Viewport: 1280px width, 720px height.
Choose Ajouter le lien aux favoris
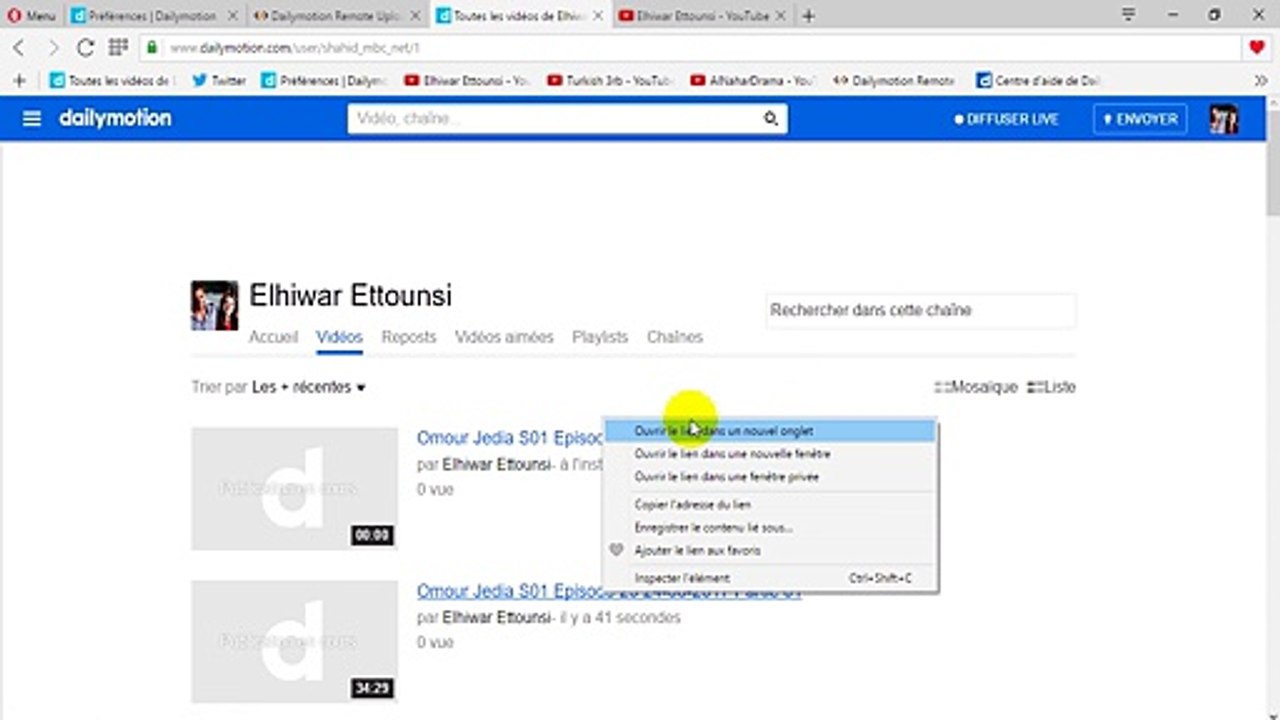tap(770, 551)
